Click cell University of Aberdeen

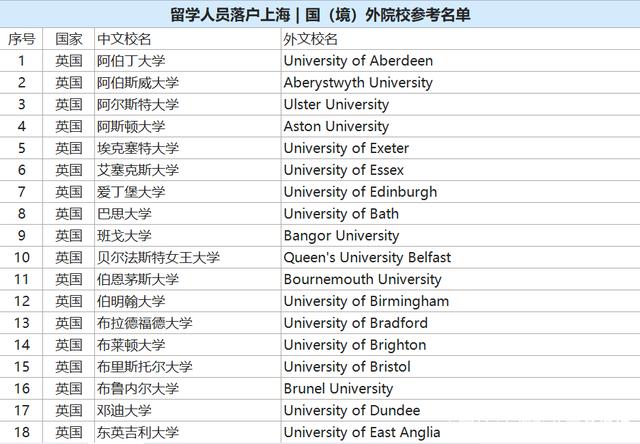(x=460, y=61)
